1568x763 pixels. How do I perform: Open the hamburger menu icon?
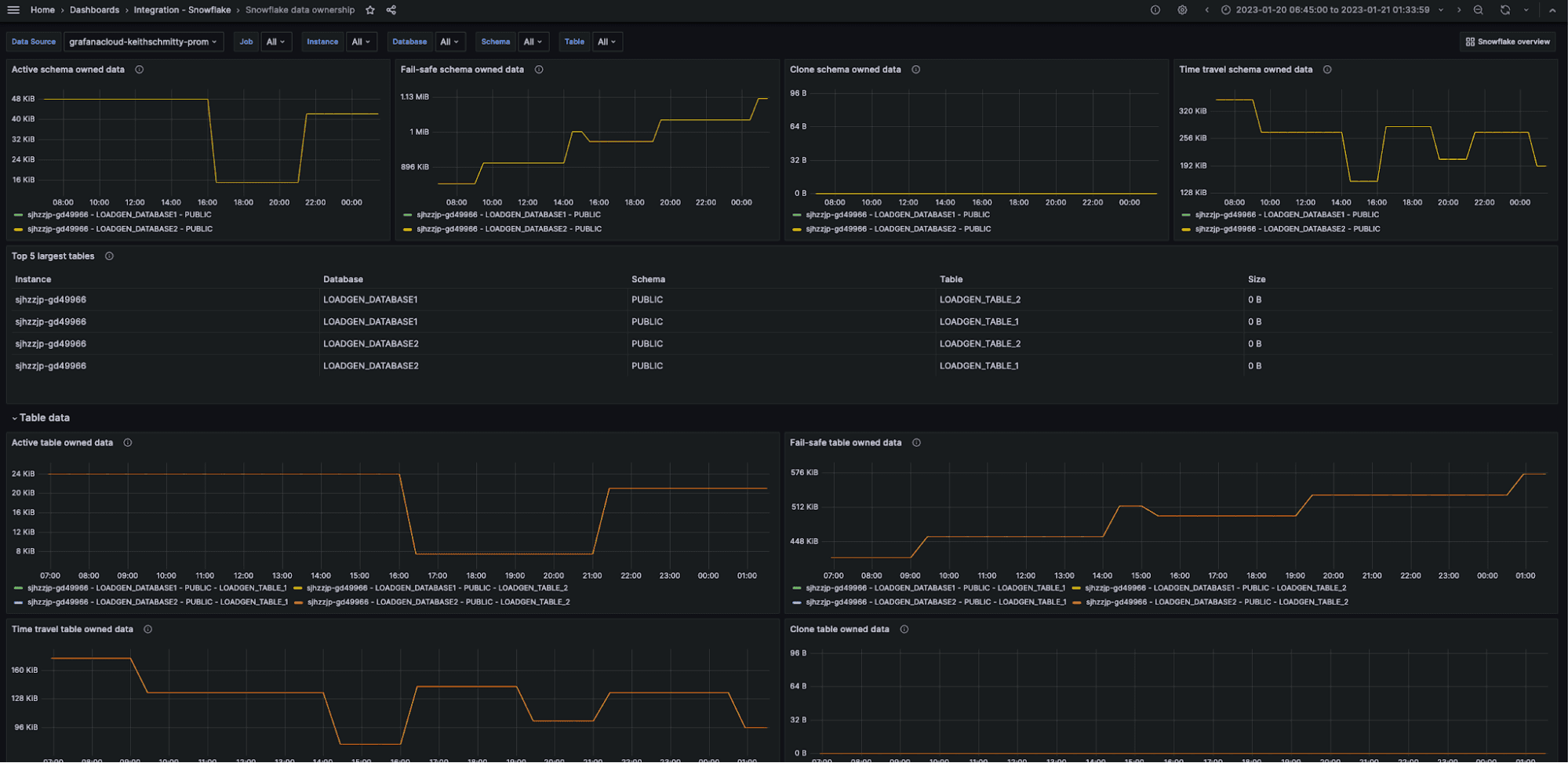tap(13, 9)
